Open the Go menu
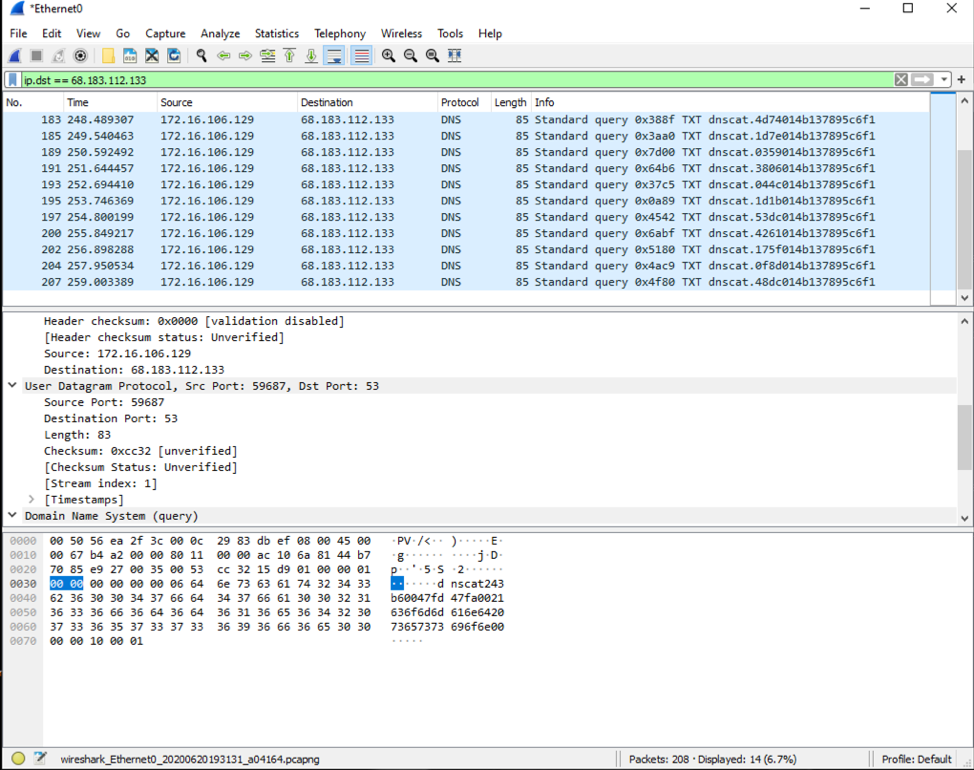The height and width of the screenshot is (770, 974). point(123,34)
